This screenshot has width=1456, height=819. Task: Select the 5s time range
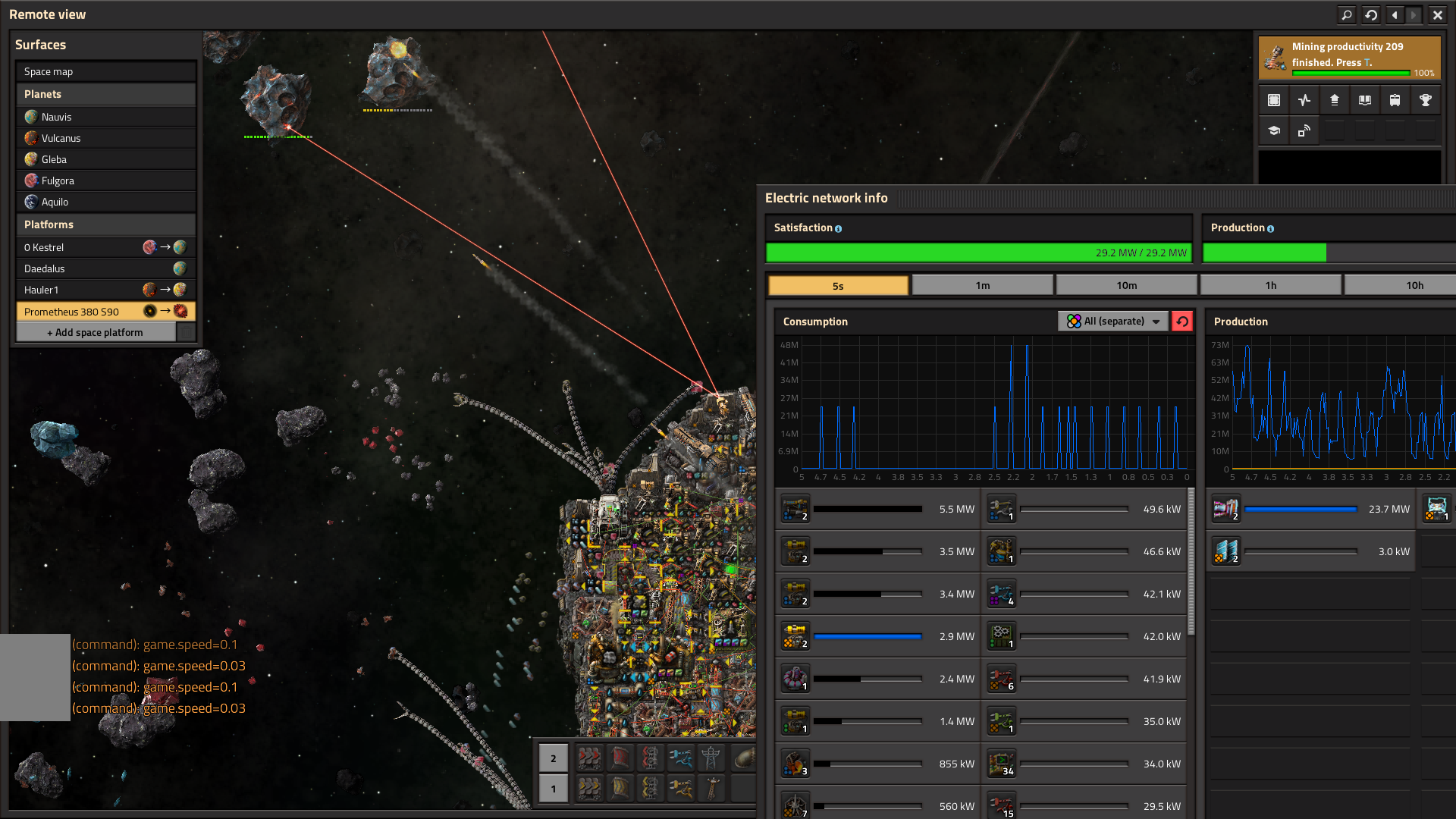coord(838,285)
